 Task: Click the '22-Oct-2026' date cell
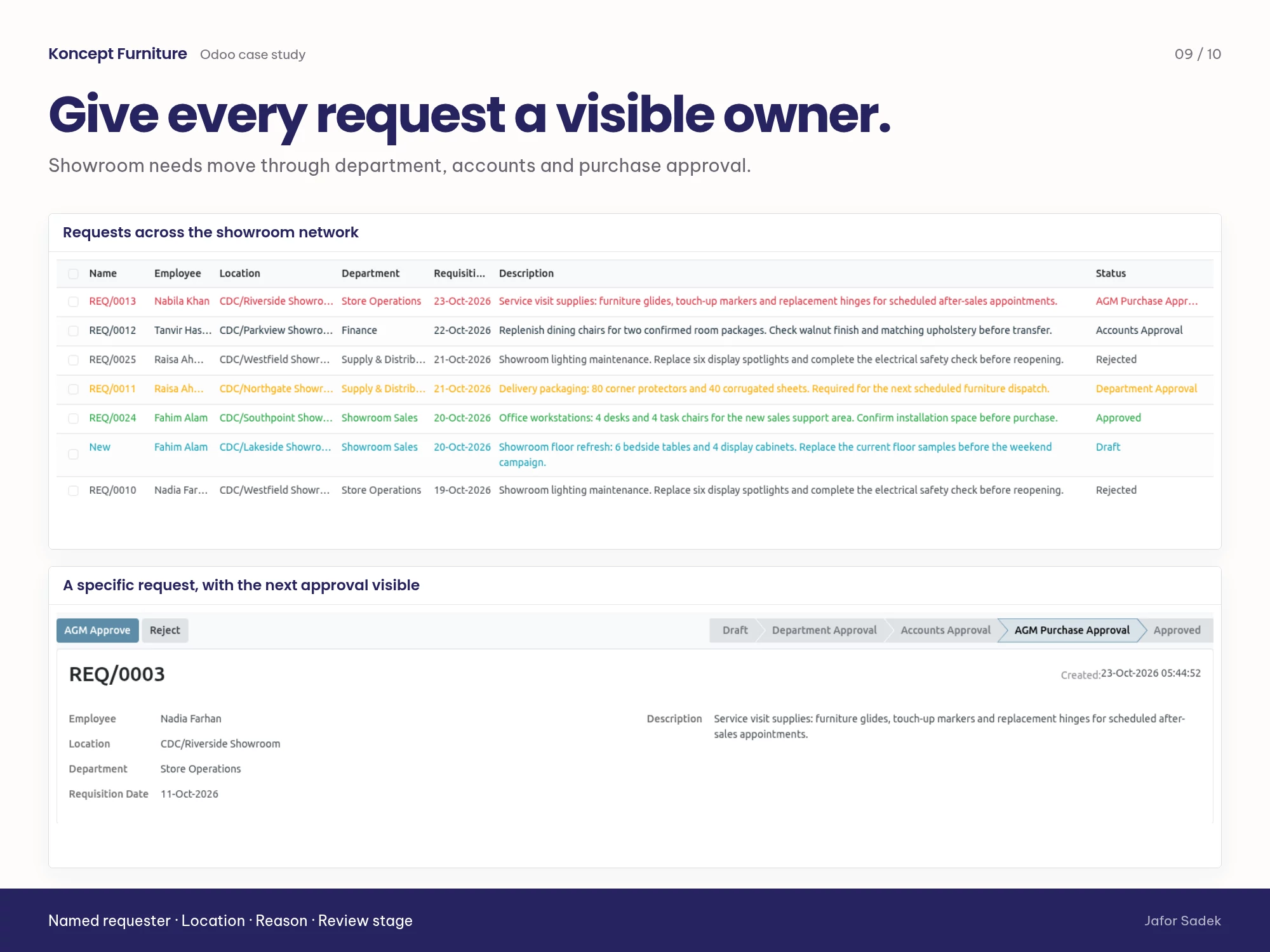coord(462,331)
